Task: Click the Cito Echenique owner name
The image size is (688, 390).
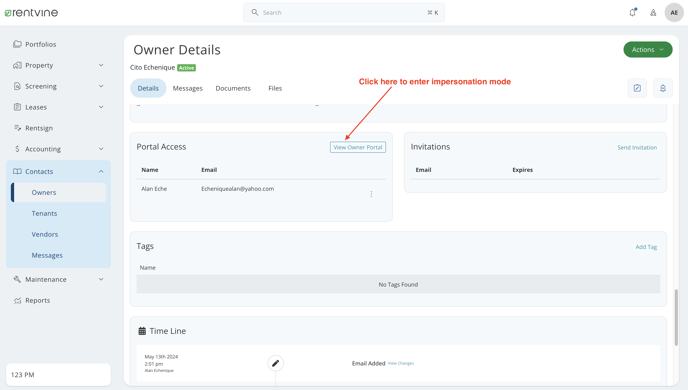Action: coord(152,67)
